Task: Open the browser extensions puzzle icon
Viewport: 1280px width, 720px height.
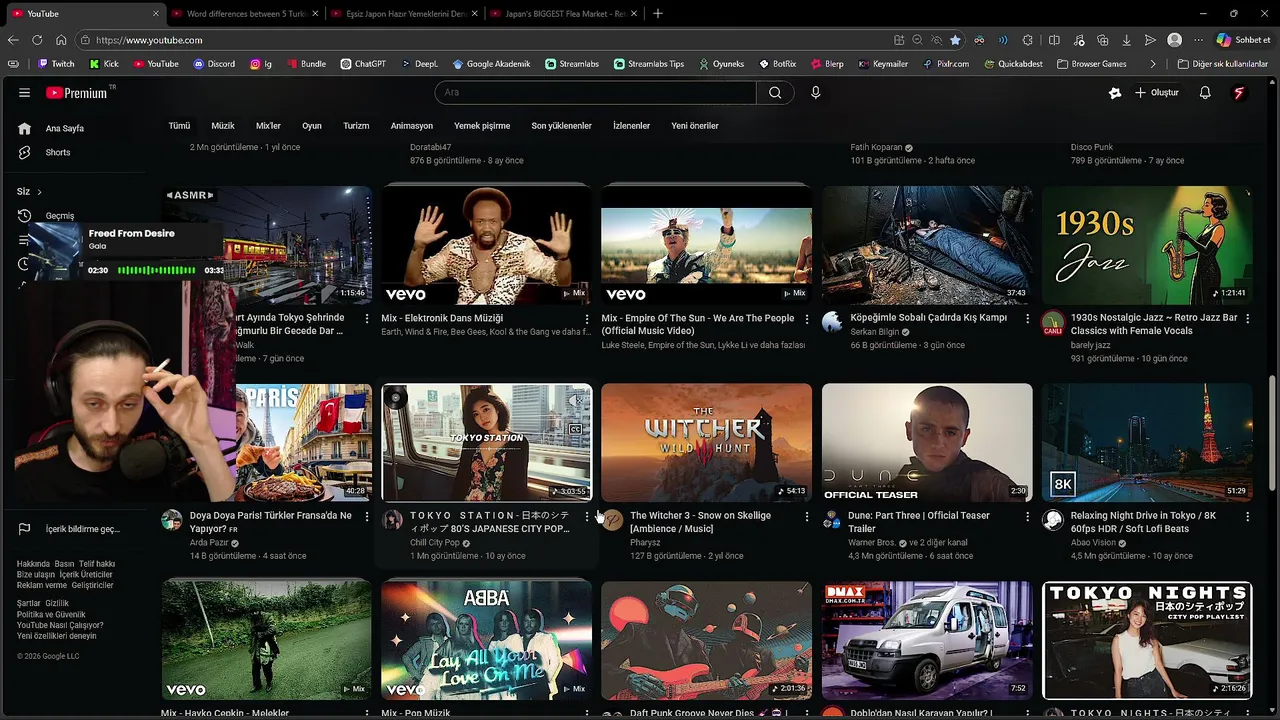Action: (1028, 40)
